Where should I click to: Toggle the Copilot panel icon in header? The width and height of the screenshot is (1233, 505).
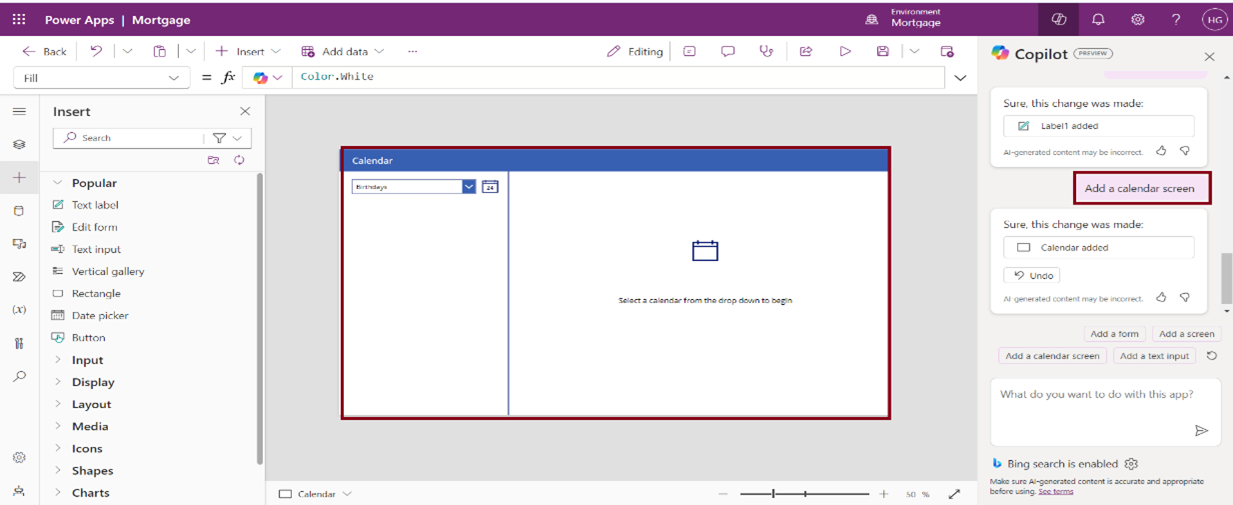(1059, 20)
